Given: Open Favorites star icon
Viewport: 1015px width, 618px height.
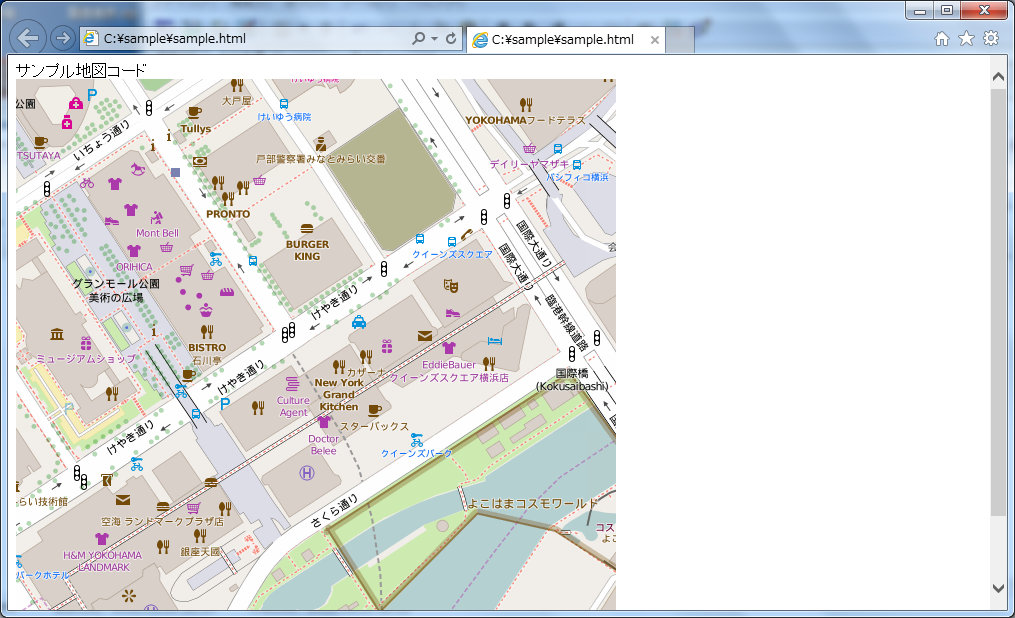Looking at the screenshot, I should coord(966,38).
